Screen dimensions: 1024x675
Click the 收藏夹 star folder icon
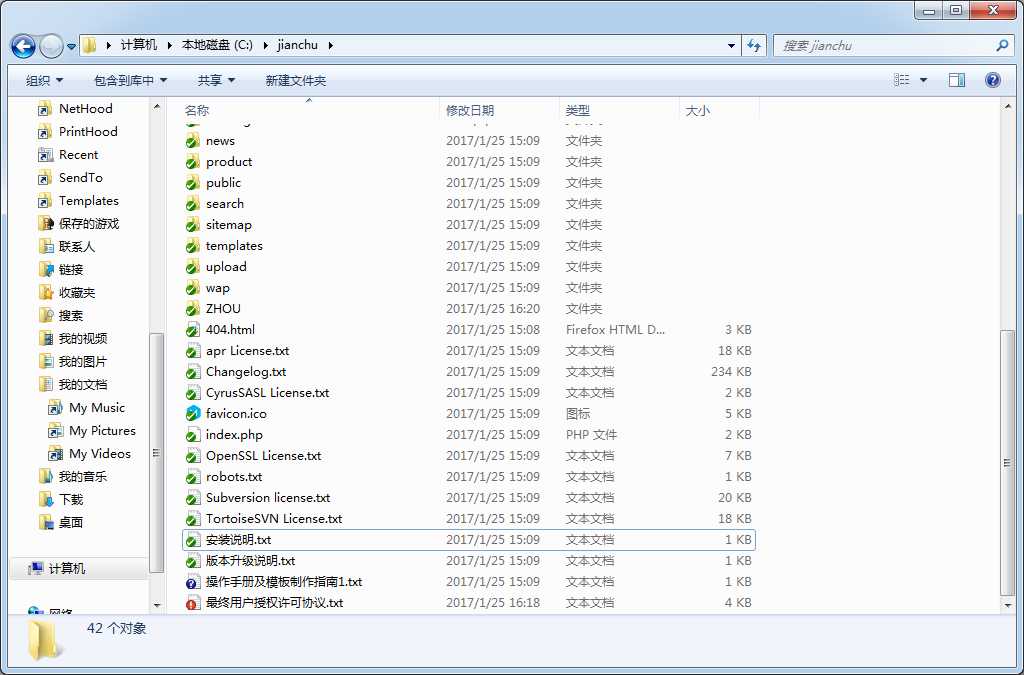click(x=45, y=292)
